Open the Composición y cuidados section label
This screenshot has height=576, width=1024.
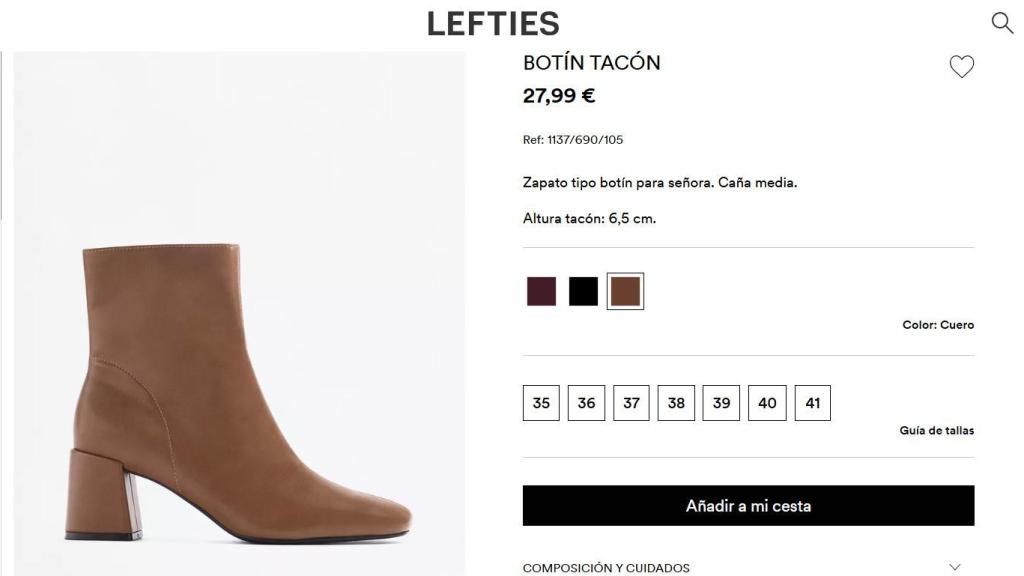606,568
